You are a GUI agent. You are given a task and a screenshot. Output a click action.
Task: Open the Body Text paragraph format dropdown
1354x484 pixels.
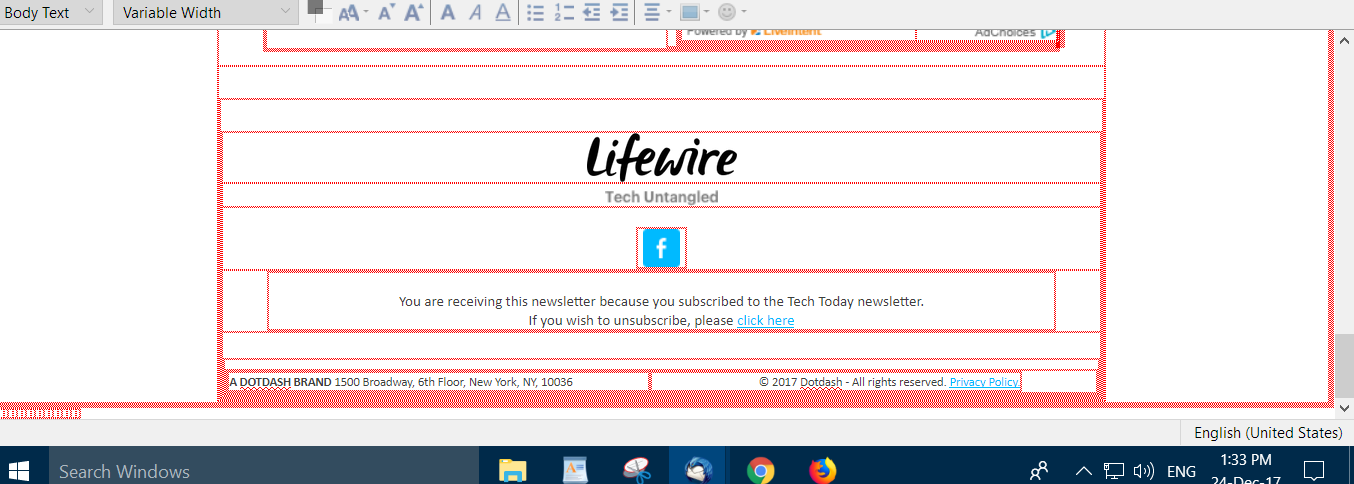click(50, 13)
